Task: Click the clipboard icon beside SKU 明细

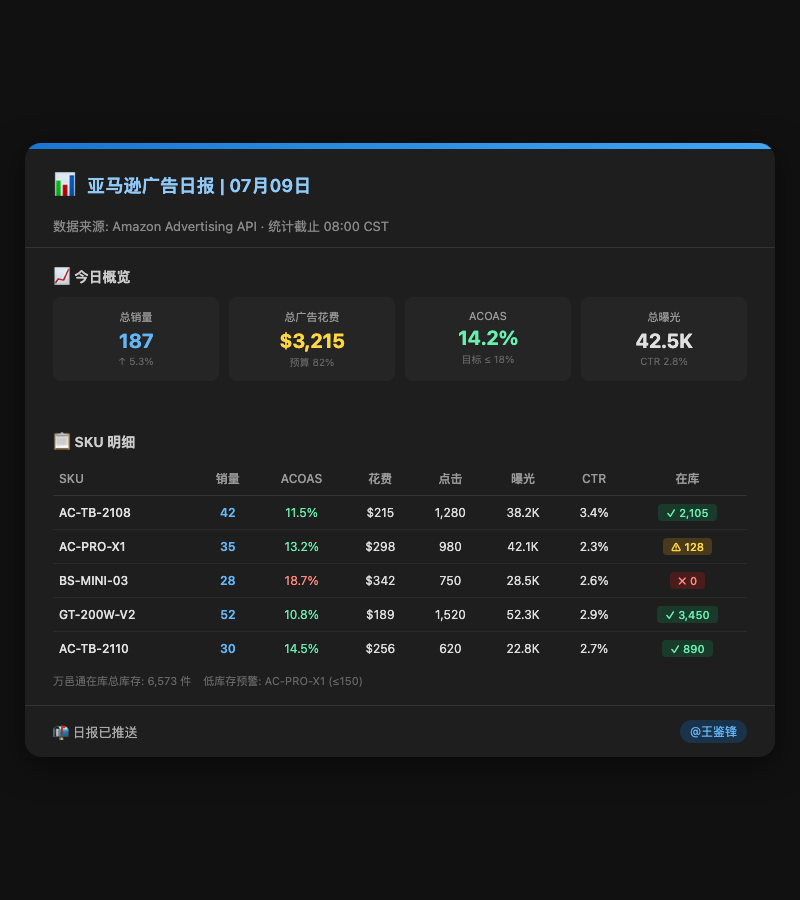Action: pos(61,441)
